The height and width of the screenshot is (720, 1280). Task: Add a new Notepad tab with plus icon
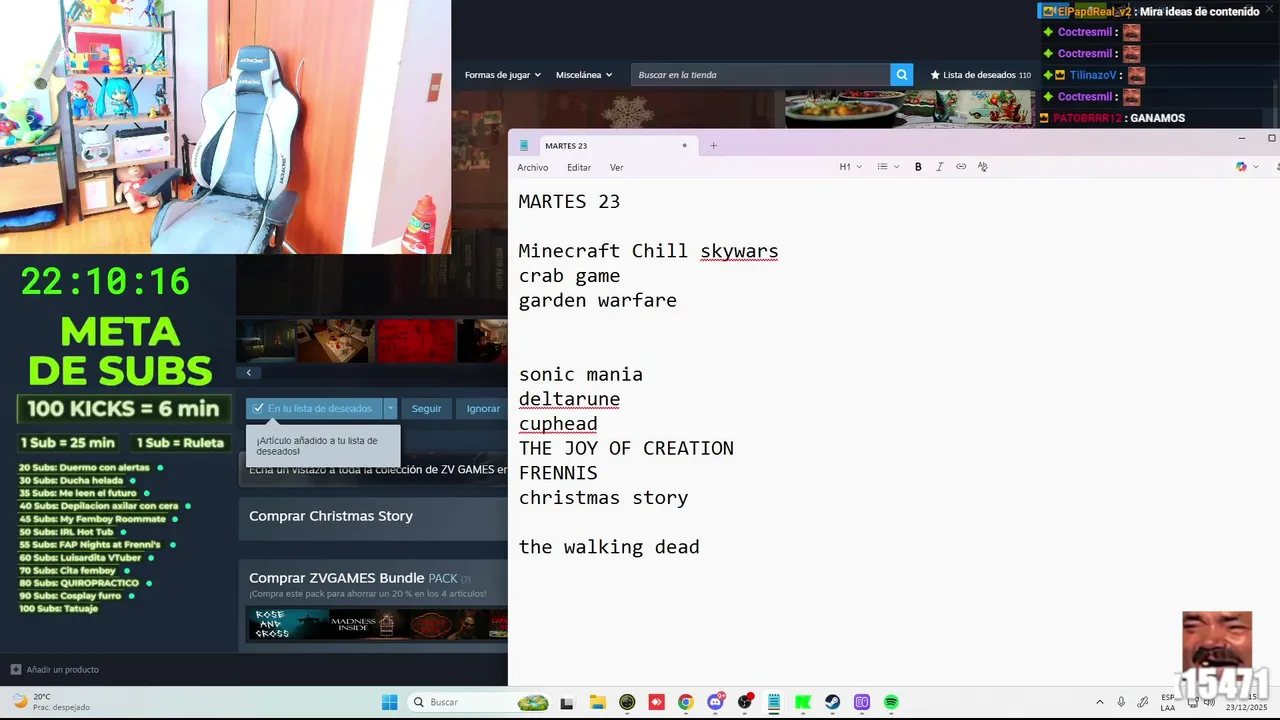(x=713, y=146)
